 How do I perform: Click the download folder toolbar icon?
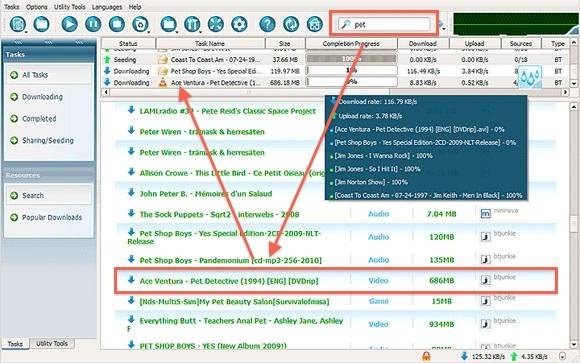pyautogui.click(x=168, y=24)
